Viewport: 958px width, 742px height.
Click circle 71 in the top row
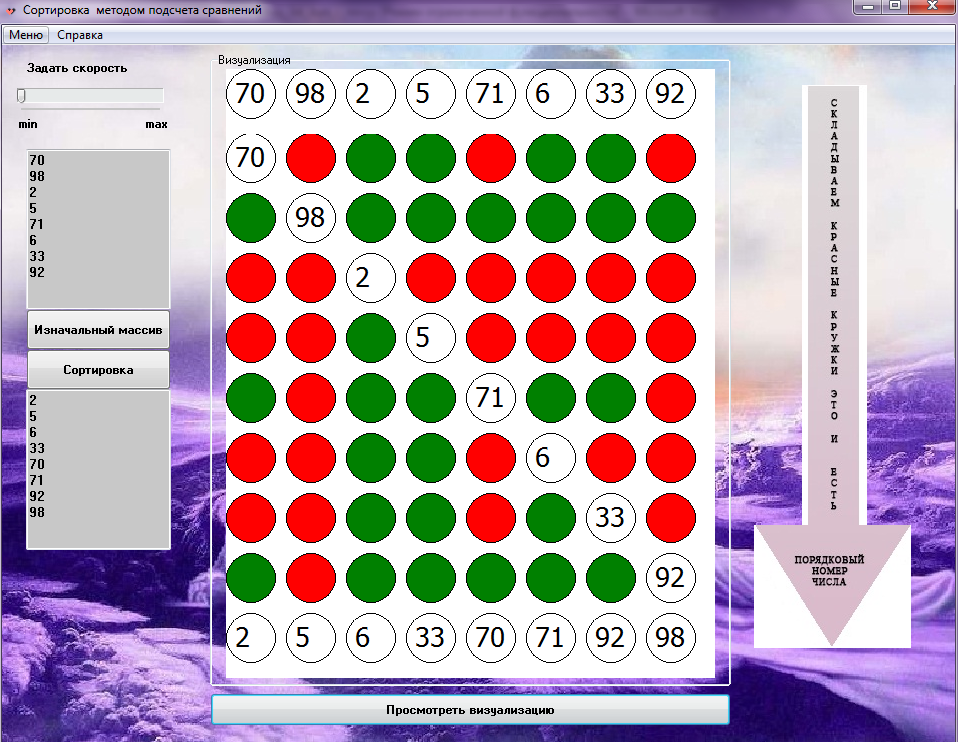491,94
